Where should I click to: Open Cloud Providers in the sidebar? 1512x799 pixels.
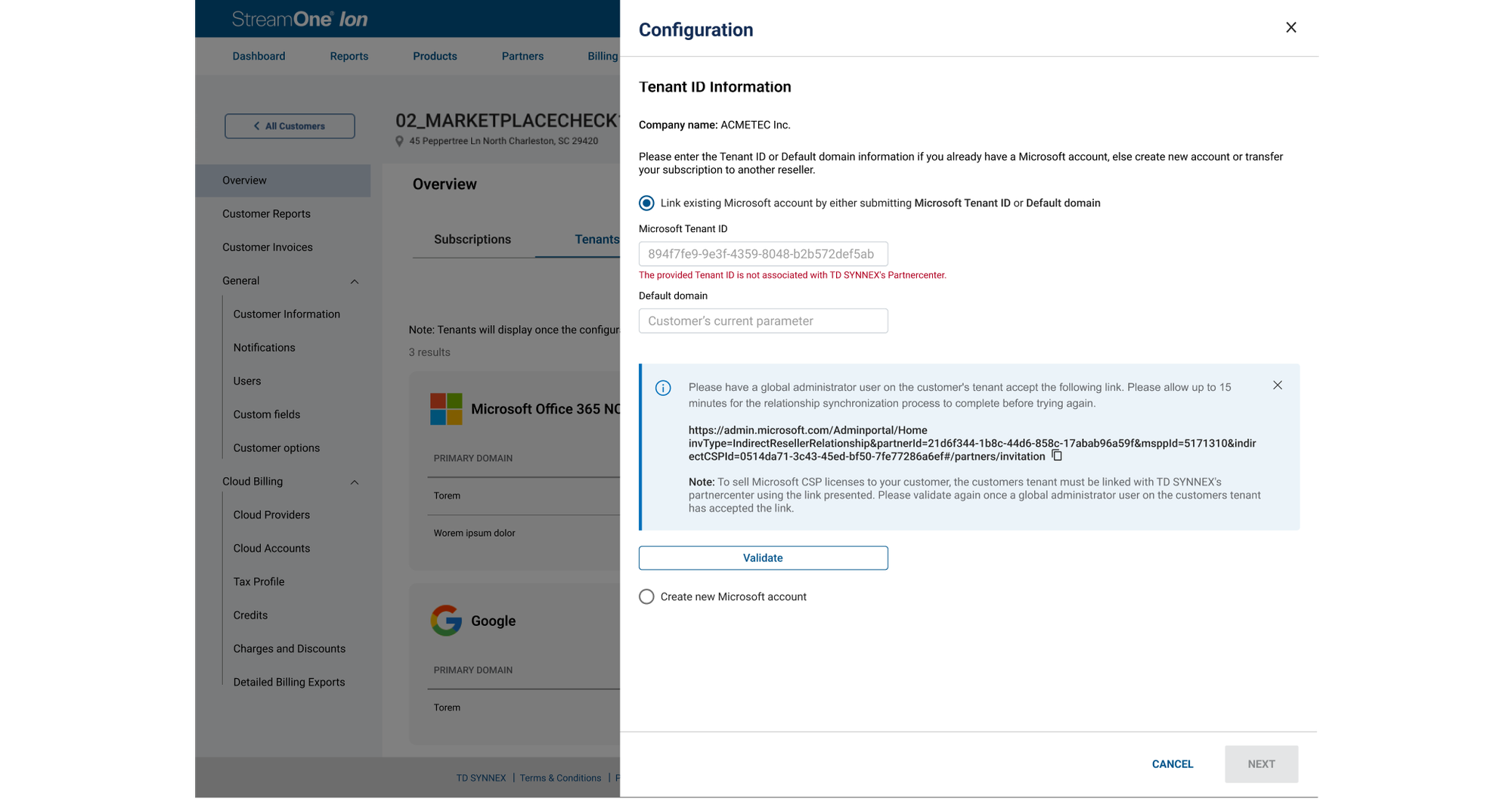[271, 515]
